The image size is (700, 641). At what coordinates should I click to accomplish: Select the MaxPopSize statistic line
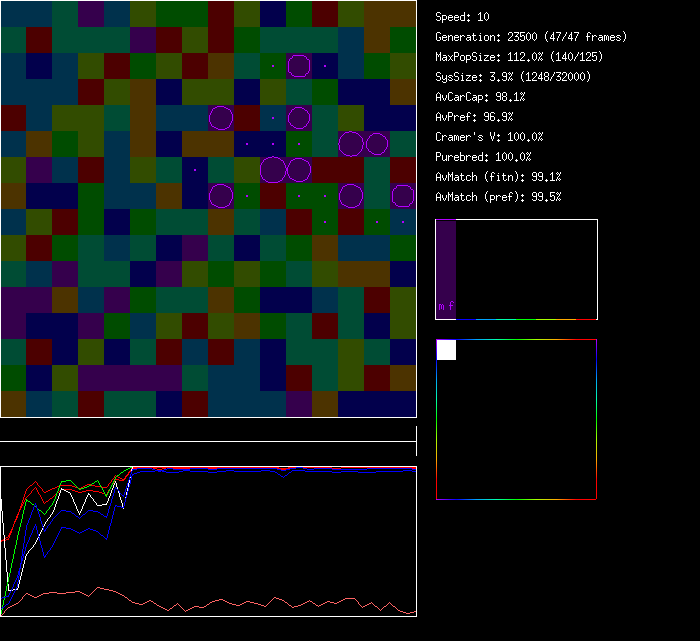(x=511, y=57)
